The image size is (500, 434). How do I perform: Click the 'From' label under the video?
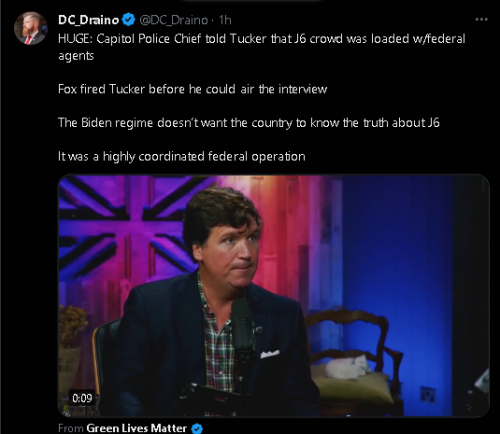click(71, 428)
